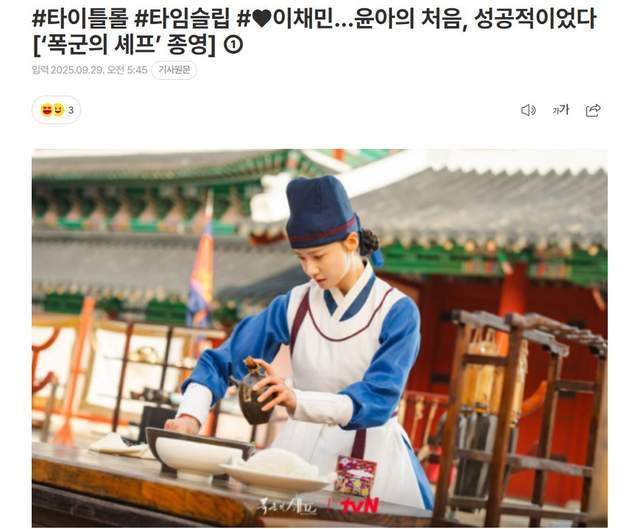Click the #타이틀롤 hashtag in the headline

tap(80, 18)
